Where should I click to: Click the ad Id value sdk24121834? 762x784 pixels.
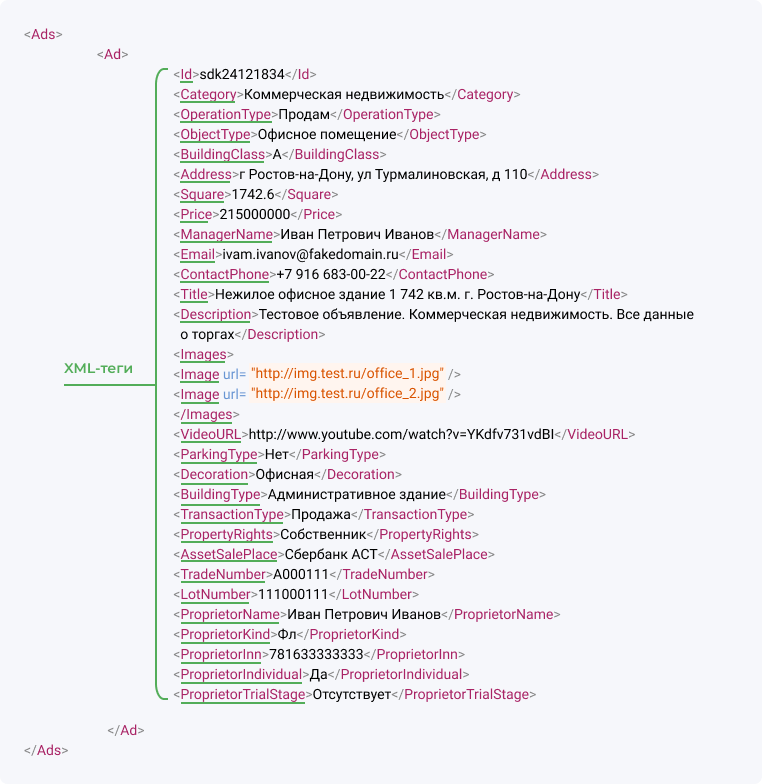[x=242, y=74]
